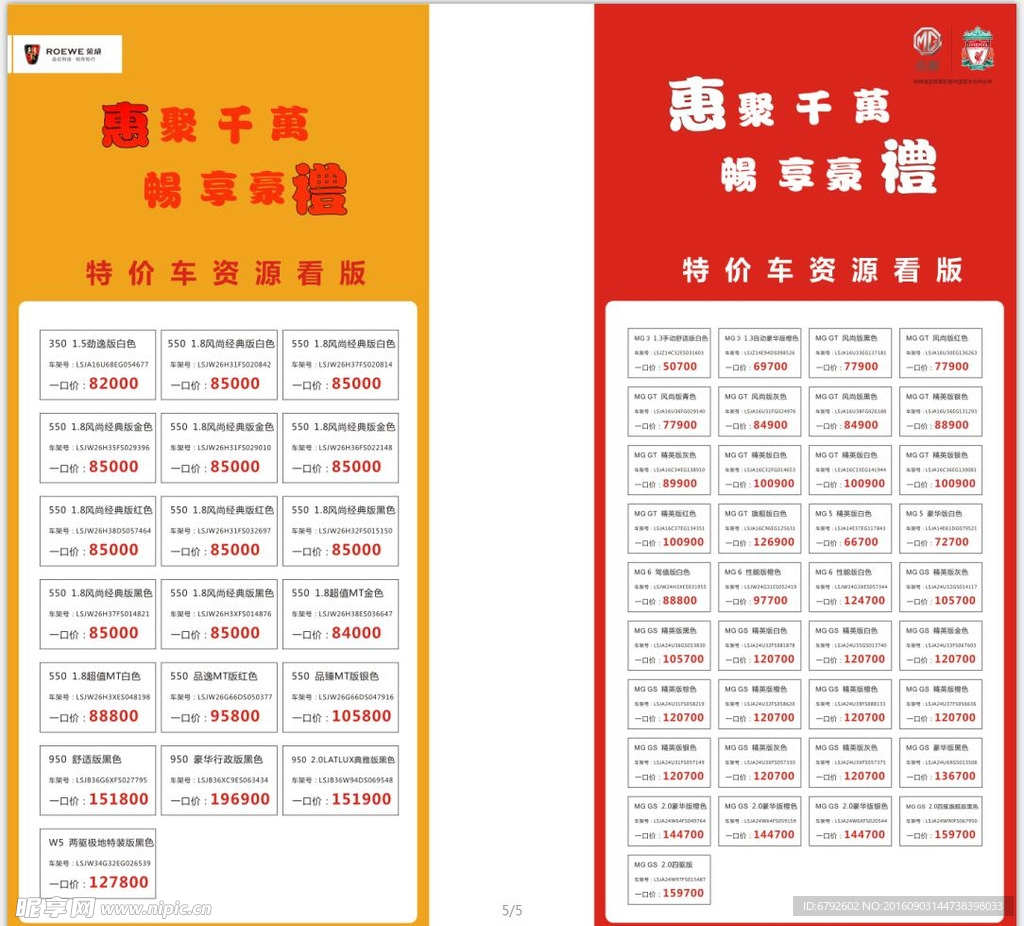Click the ID and NO watermark text
The image size is (1024, 926).
[902, 906]
